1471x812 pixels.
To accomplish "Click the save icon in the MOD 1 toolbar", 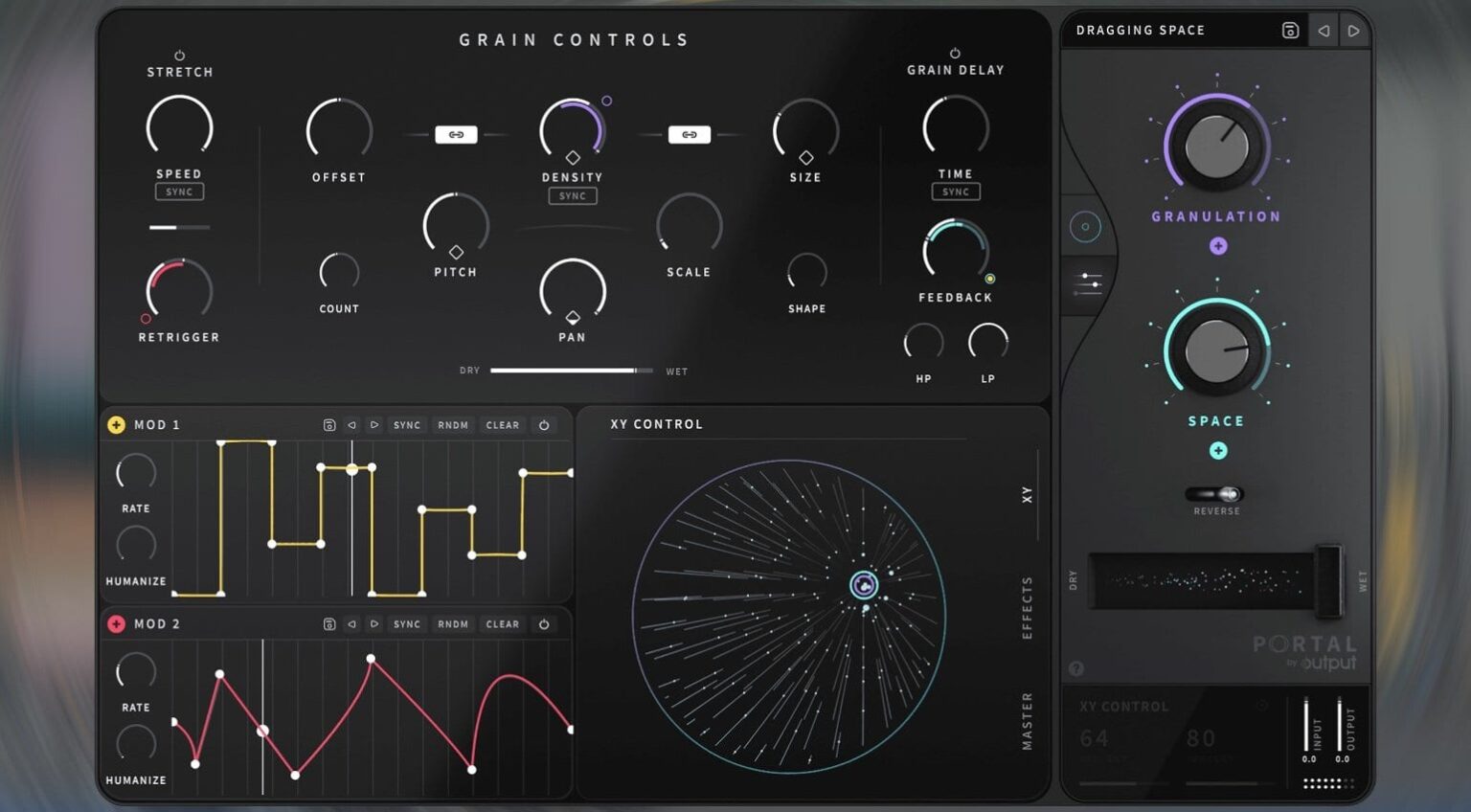I will (329, 424).
